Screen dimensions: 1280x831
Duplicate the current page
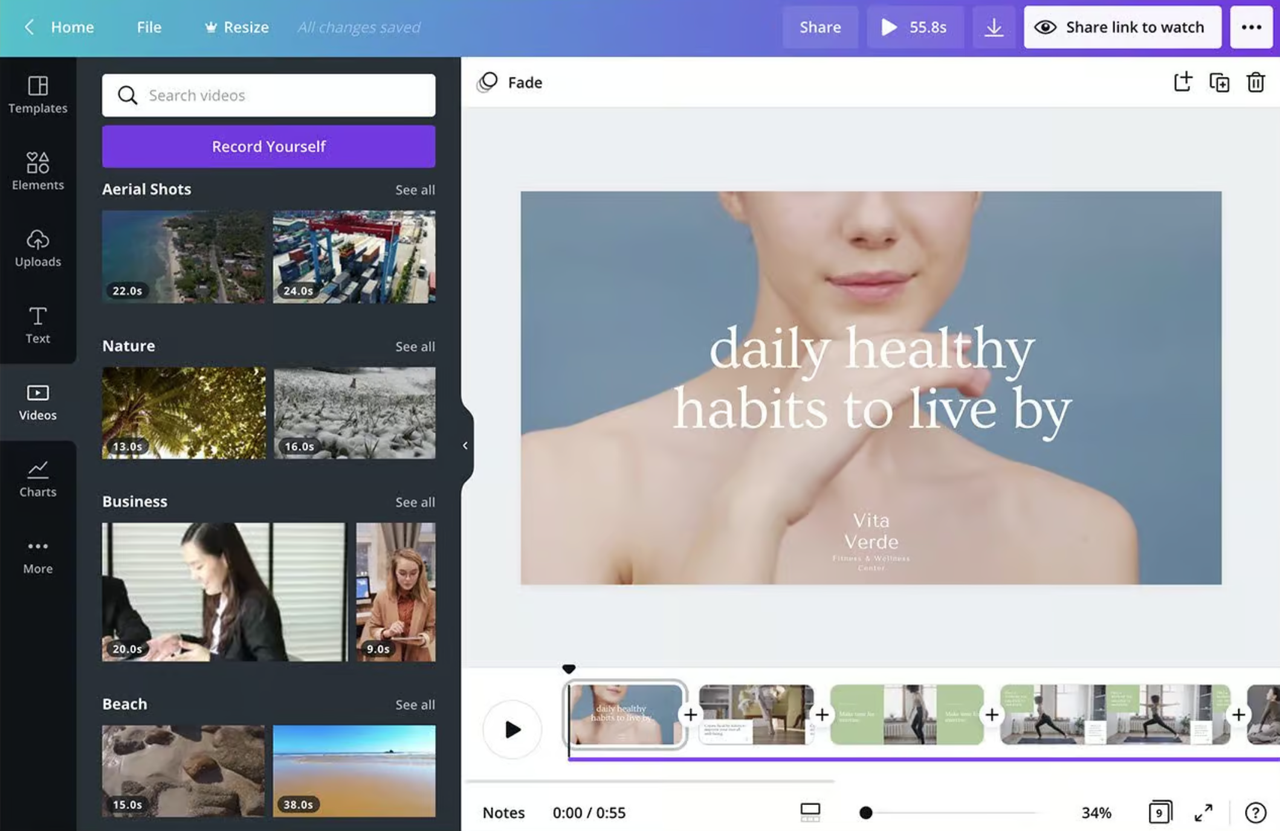click(1219, 82)
